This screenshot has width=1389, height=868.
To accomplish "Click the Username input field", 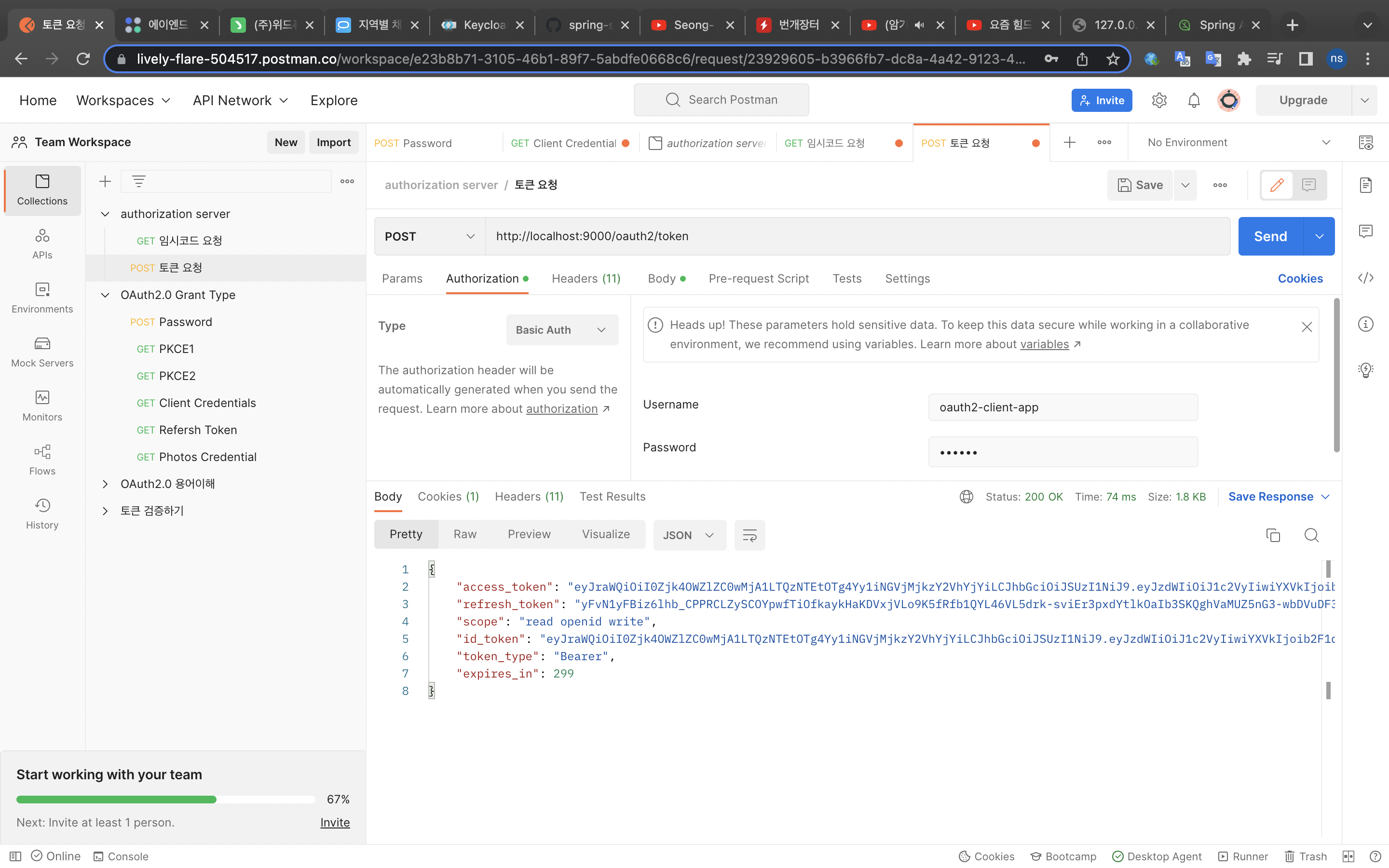I will (1063, 407).
